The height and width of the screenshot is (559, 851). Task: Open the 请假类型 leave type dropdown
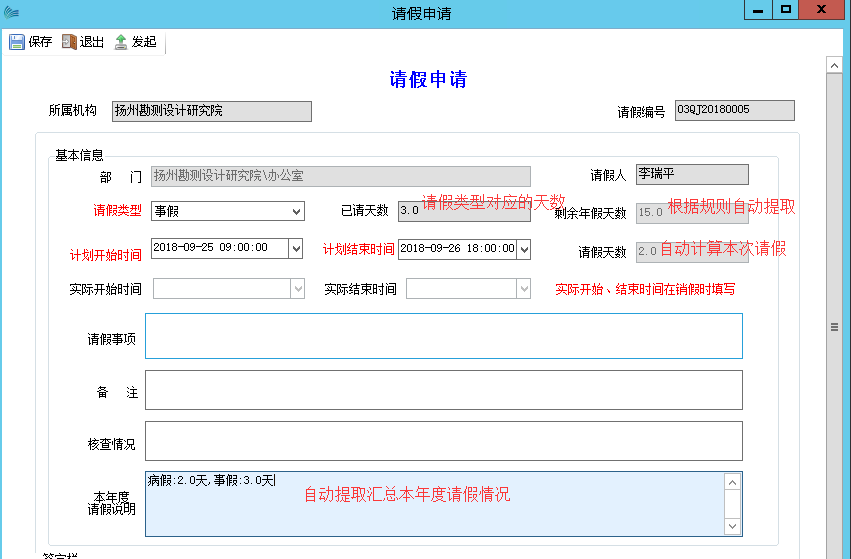click(296, 211)
